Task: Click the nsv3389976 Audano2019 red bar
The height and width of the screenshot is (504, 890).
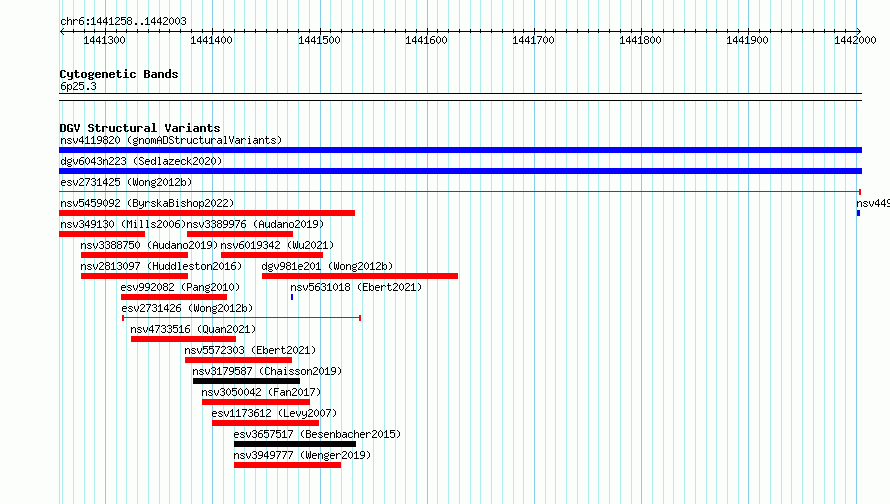Action: point(240,234)
